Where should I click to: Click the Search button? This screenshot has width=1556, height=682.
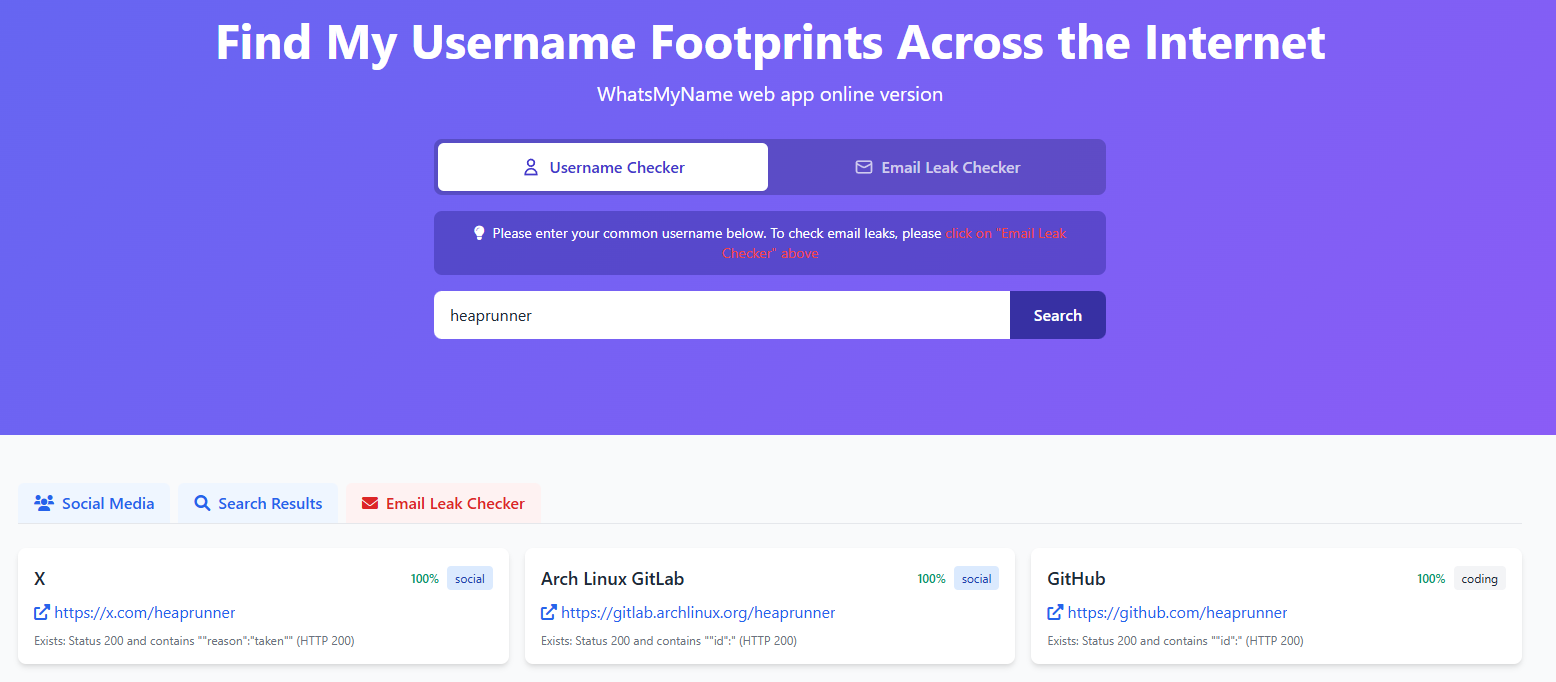[1057, 315]
